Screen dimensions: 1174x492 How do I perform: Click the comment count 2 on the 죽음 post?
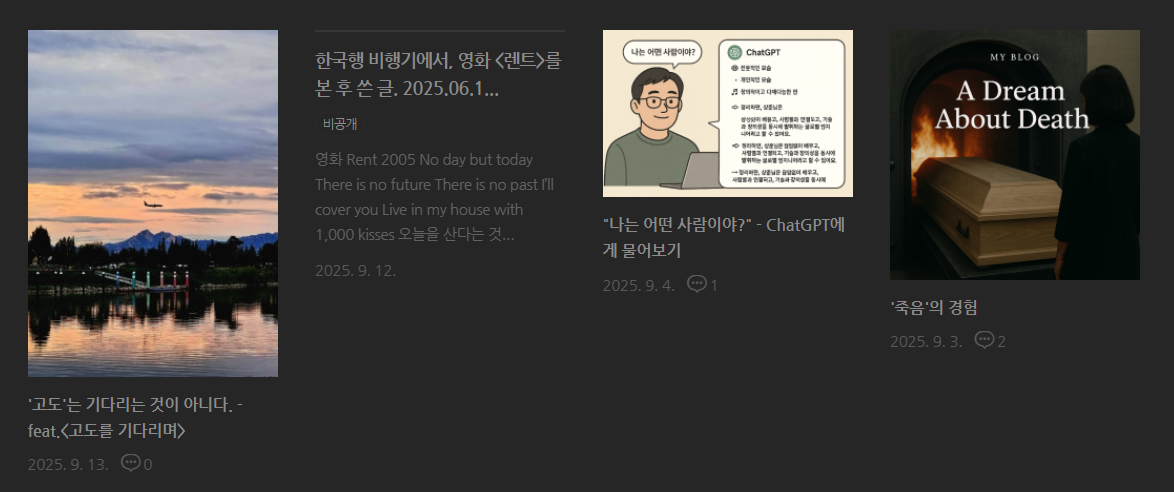1002,341
